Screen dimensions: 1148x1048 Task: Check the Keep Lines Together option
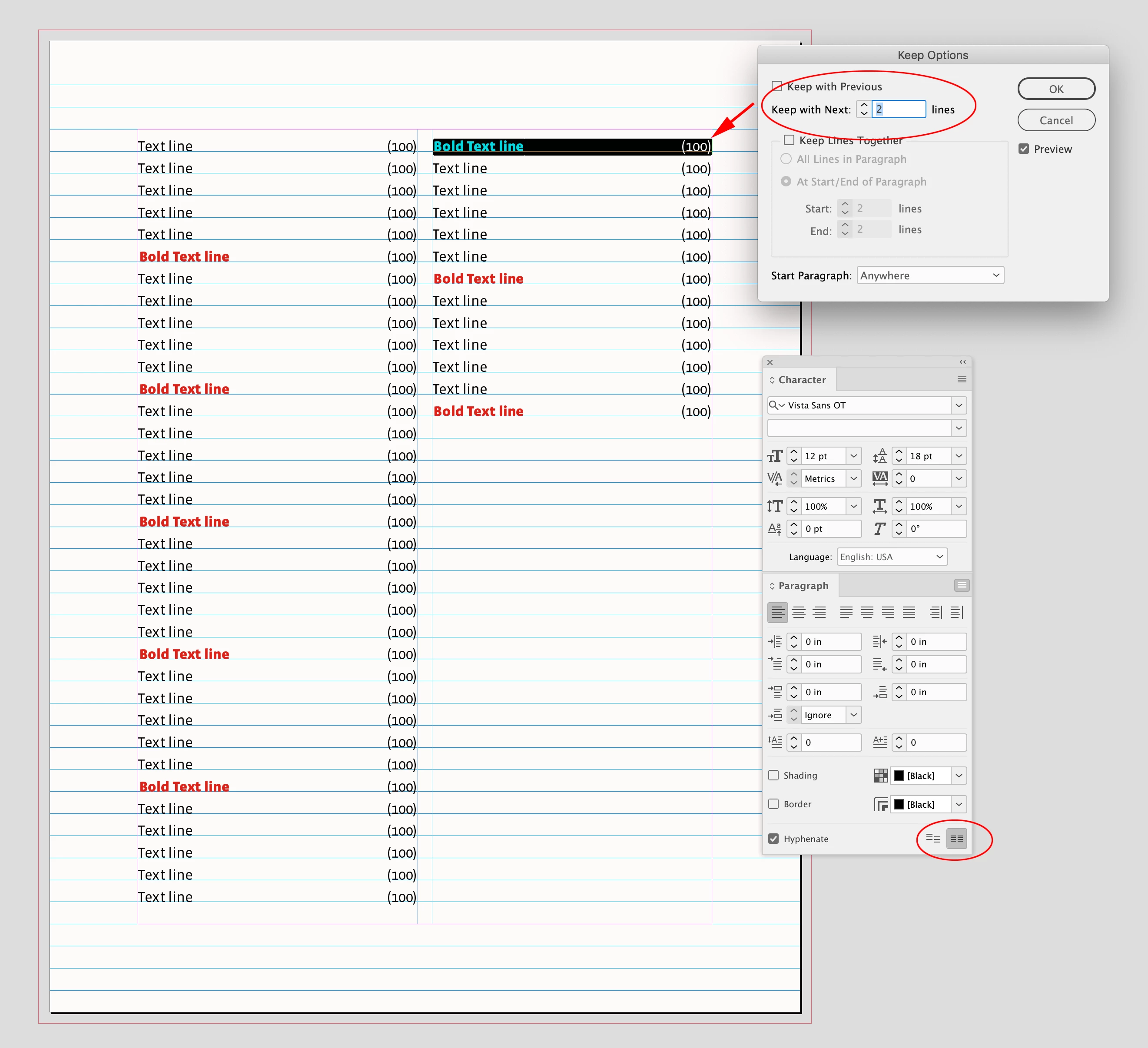click(789, 140)
